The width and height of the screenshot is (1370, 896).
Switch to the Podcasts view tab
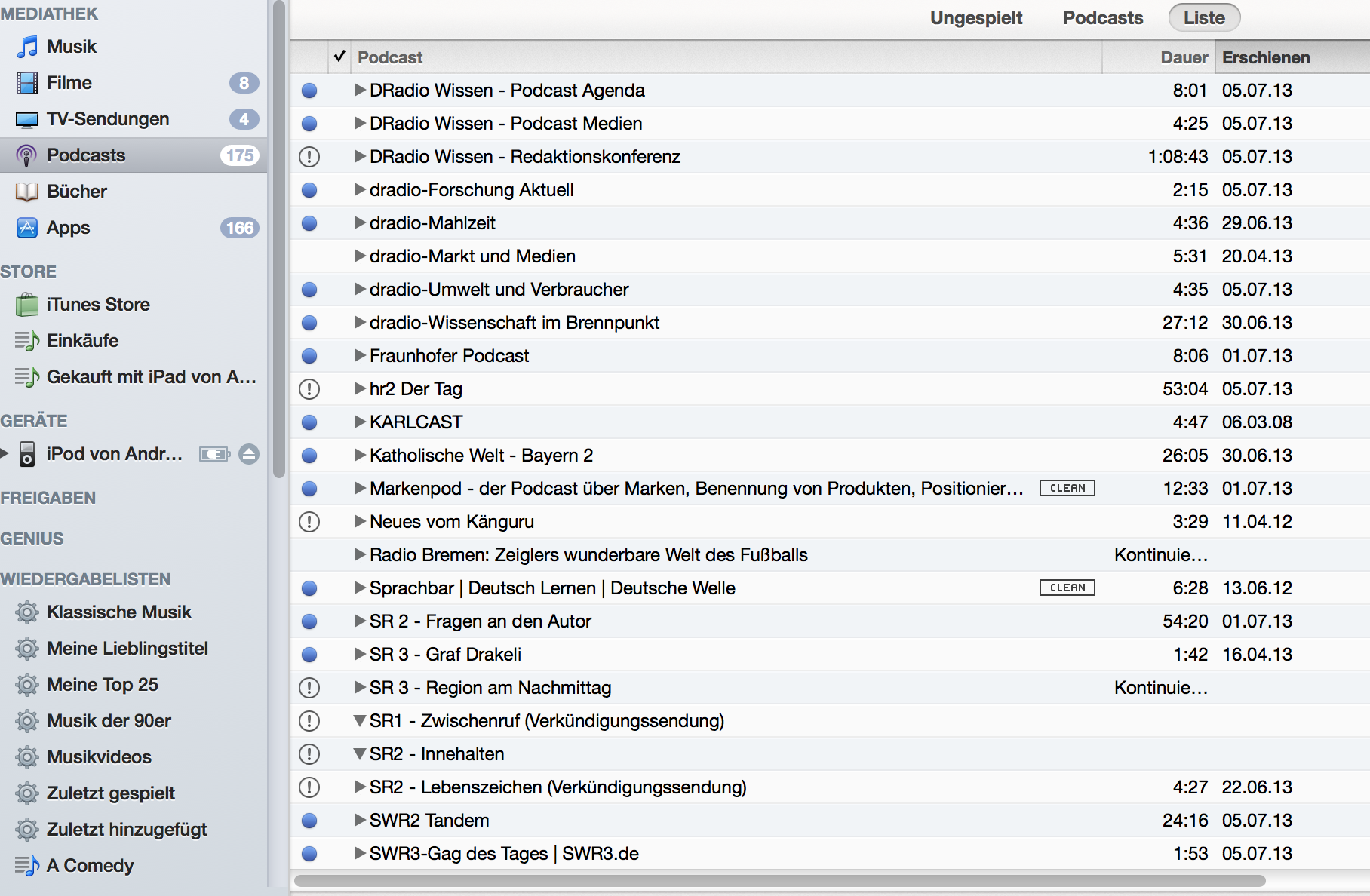coord(1103,18)
